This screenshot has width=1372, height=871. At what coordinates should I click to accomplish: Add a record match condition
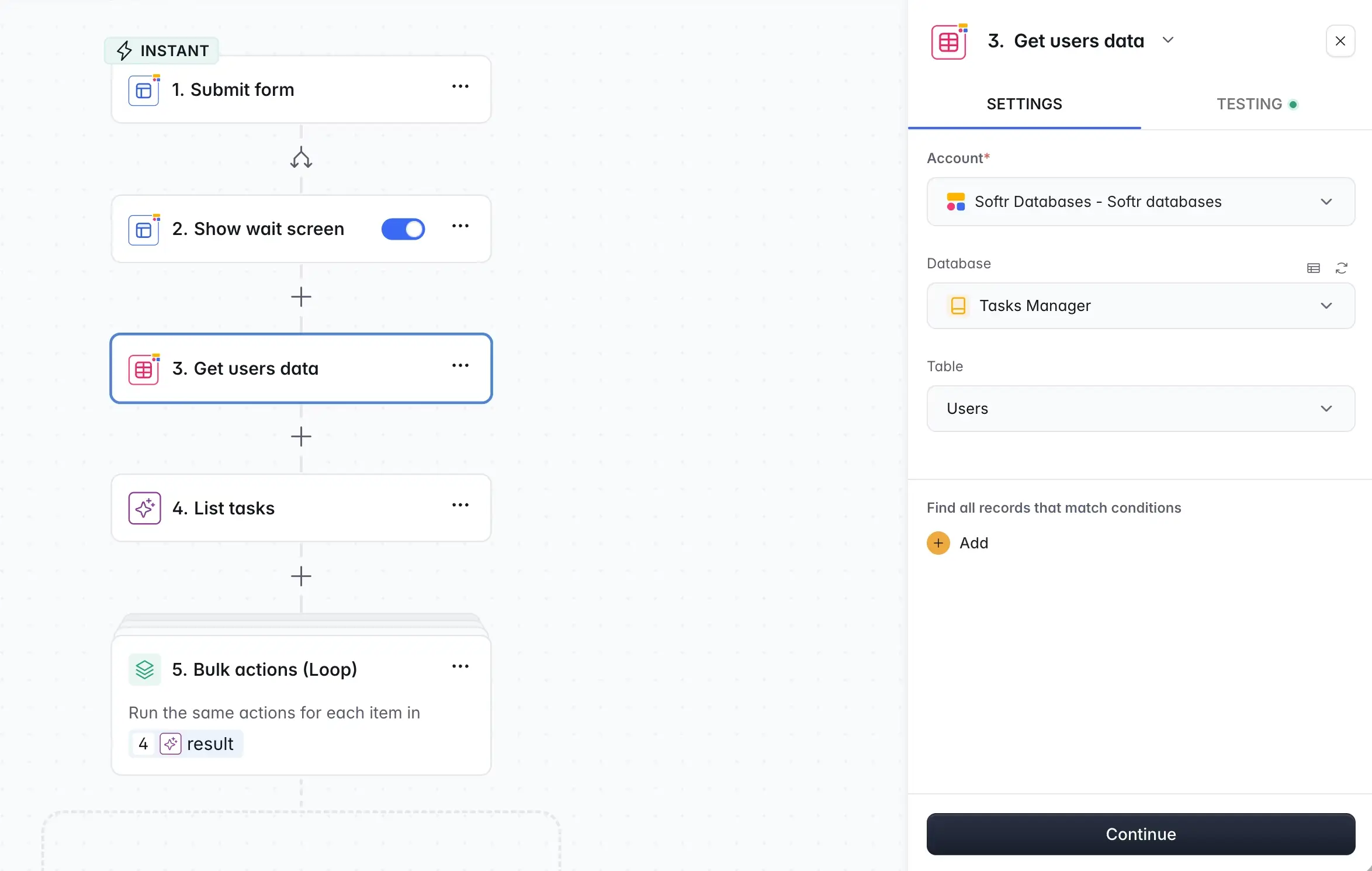pos(957,542)
